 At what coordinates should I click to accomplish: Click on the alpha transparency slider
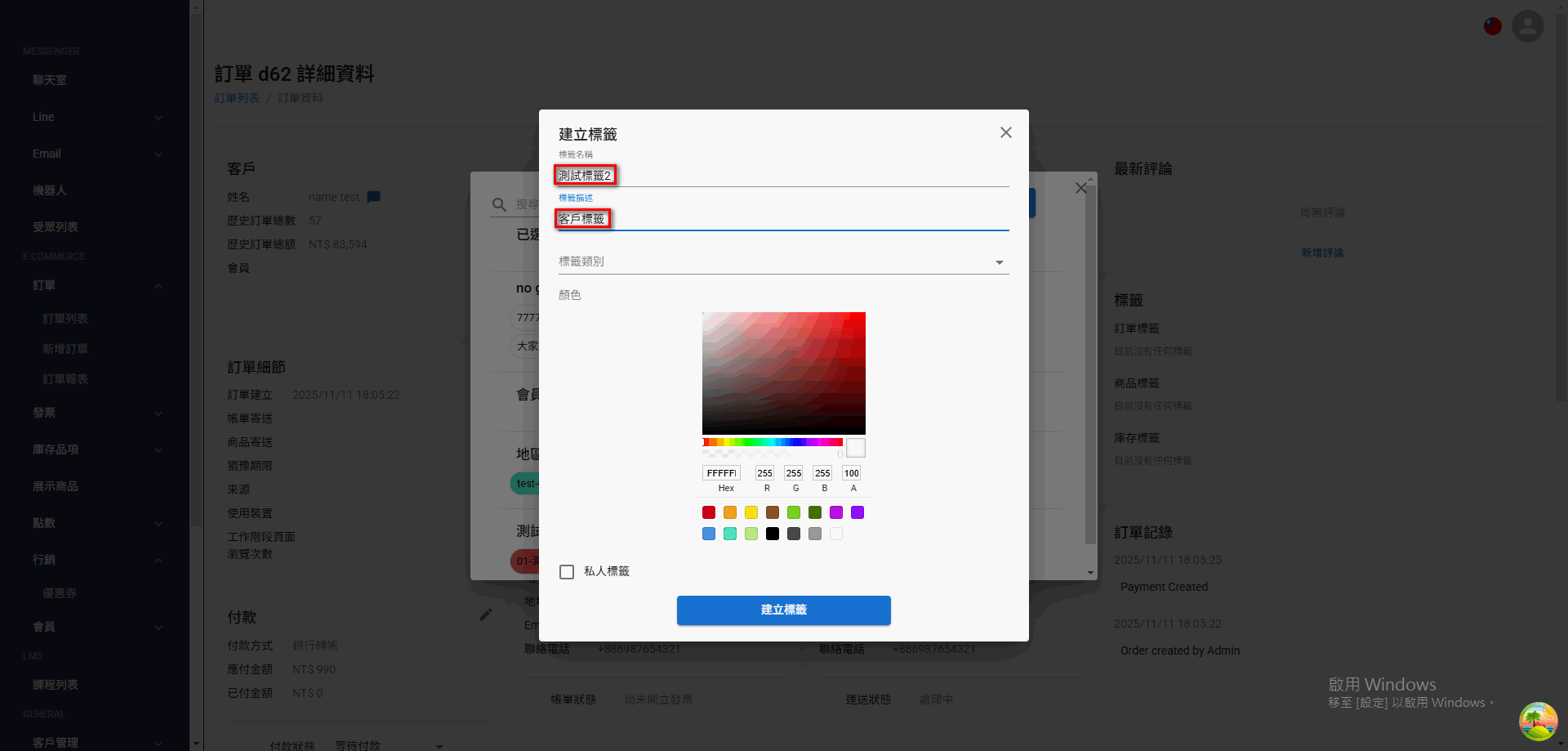click(x=773, y=453)
